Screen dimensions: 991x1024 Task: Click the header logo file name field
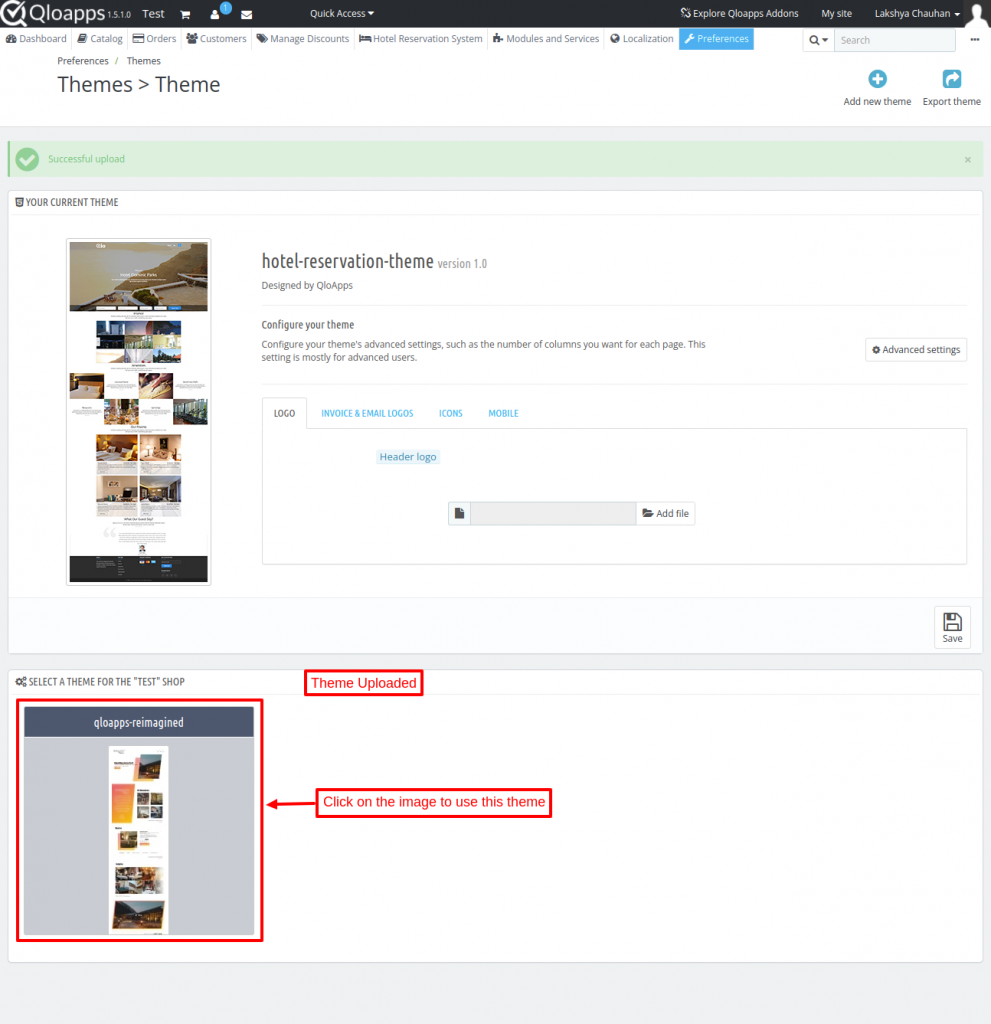[553, 513]
